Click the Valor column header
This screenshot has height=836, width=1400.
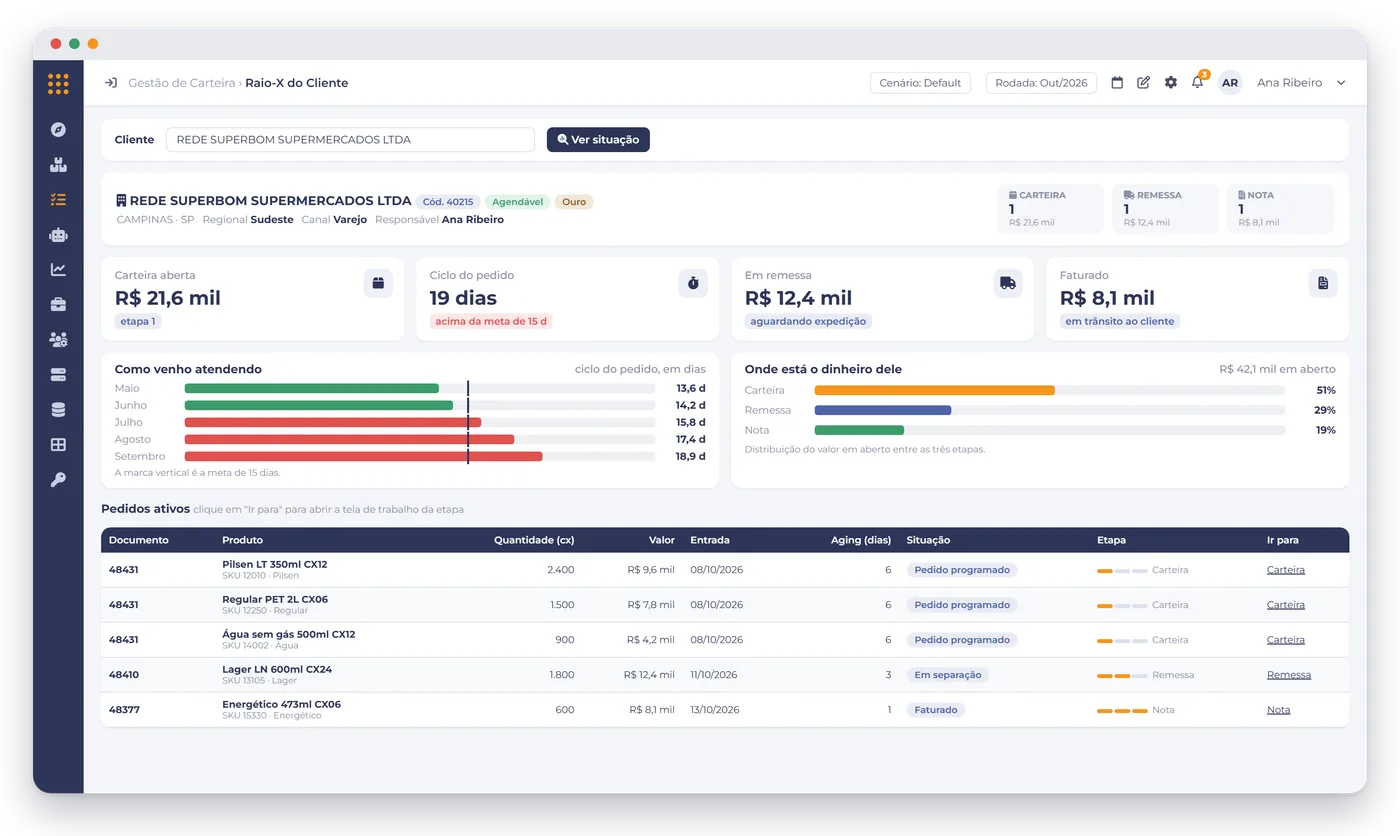tap(662, 540)
